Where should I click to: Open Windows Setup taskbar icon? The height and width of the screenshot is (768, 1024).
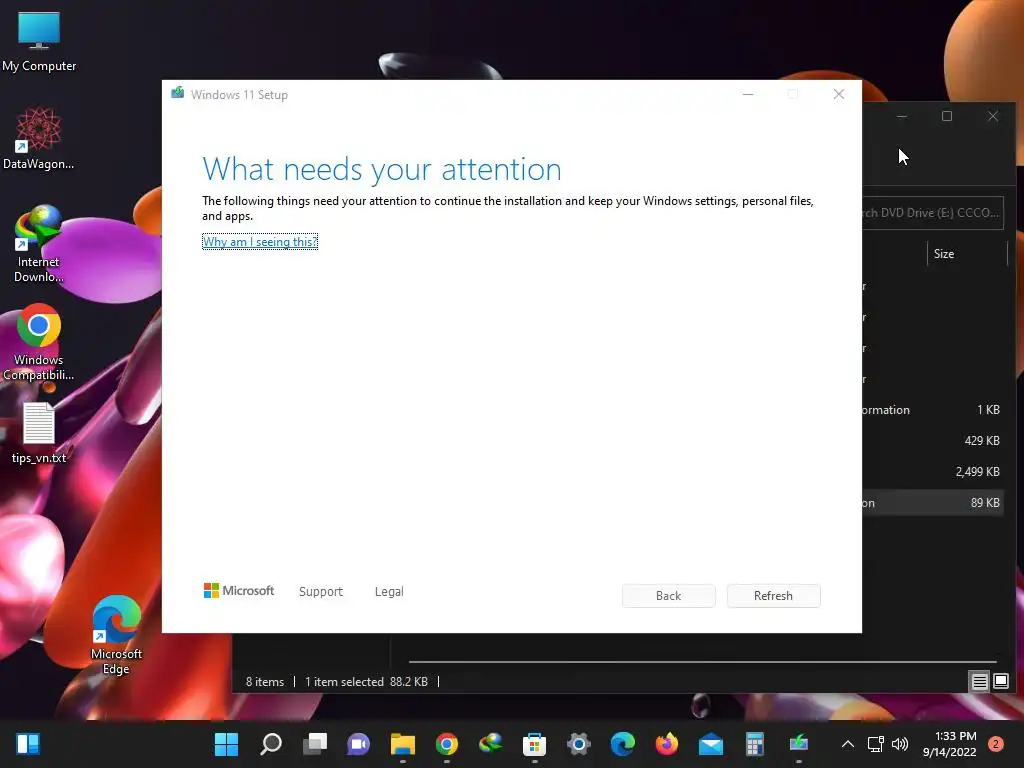[x=799, y=744]
